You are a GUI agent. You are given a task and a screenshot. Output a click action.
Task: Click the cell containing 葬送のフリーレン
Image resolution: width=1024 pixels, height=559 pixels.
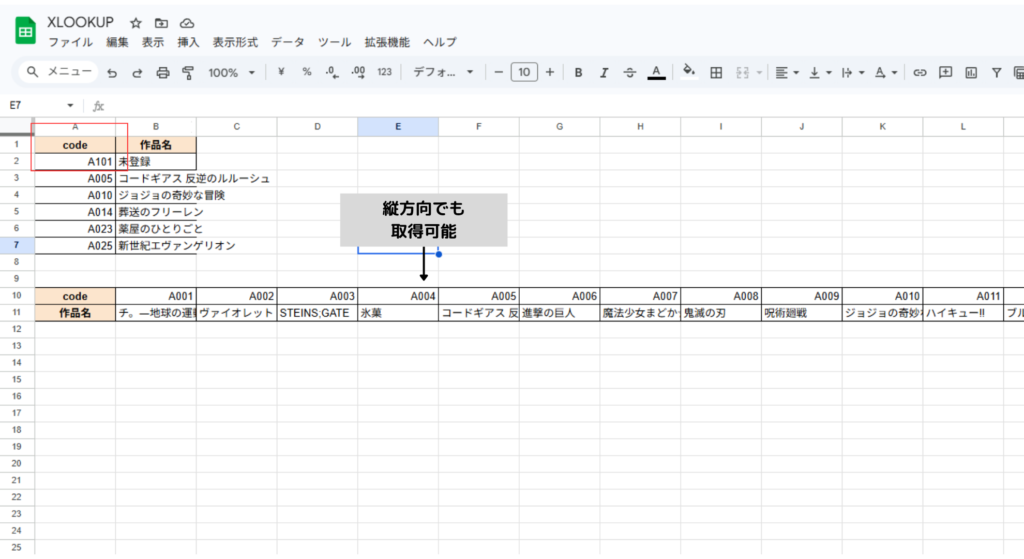(156, 212)
